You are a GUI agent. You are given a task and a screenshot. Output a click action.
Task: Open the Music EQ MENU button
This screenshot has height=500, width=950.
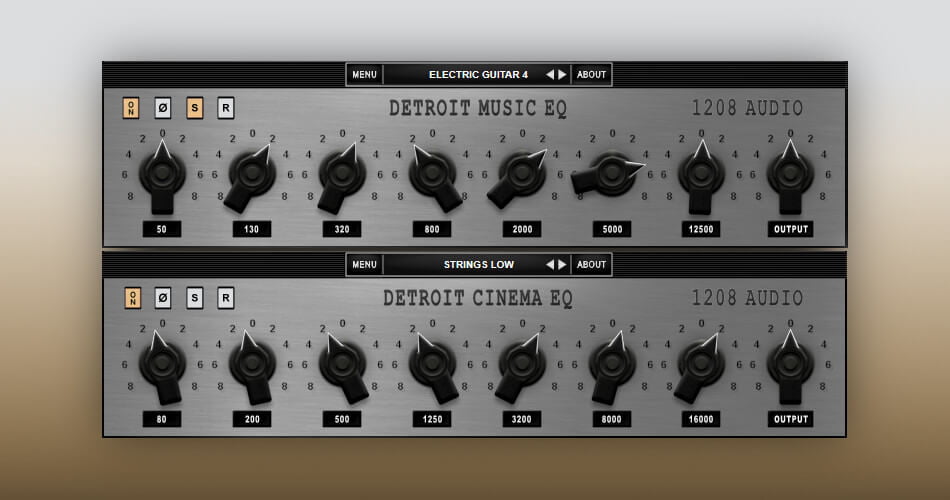(364, 75)
